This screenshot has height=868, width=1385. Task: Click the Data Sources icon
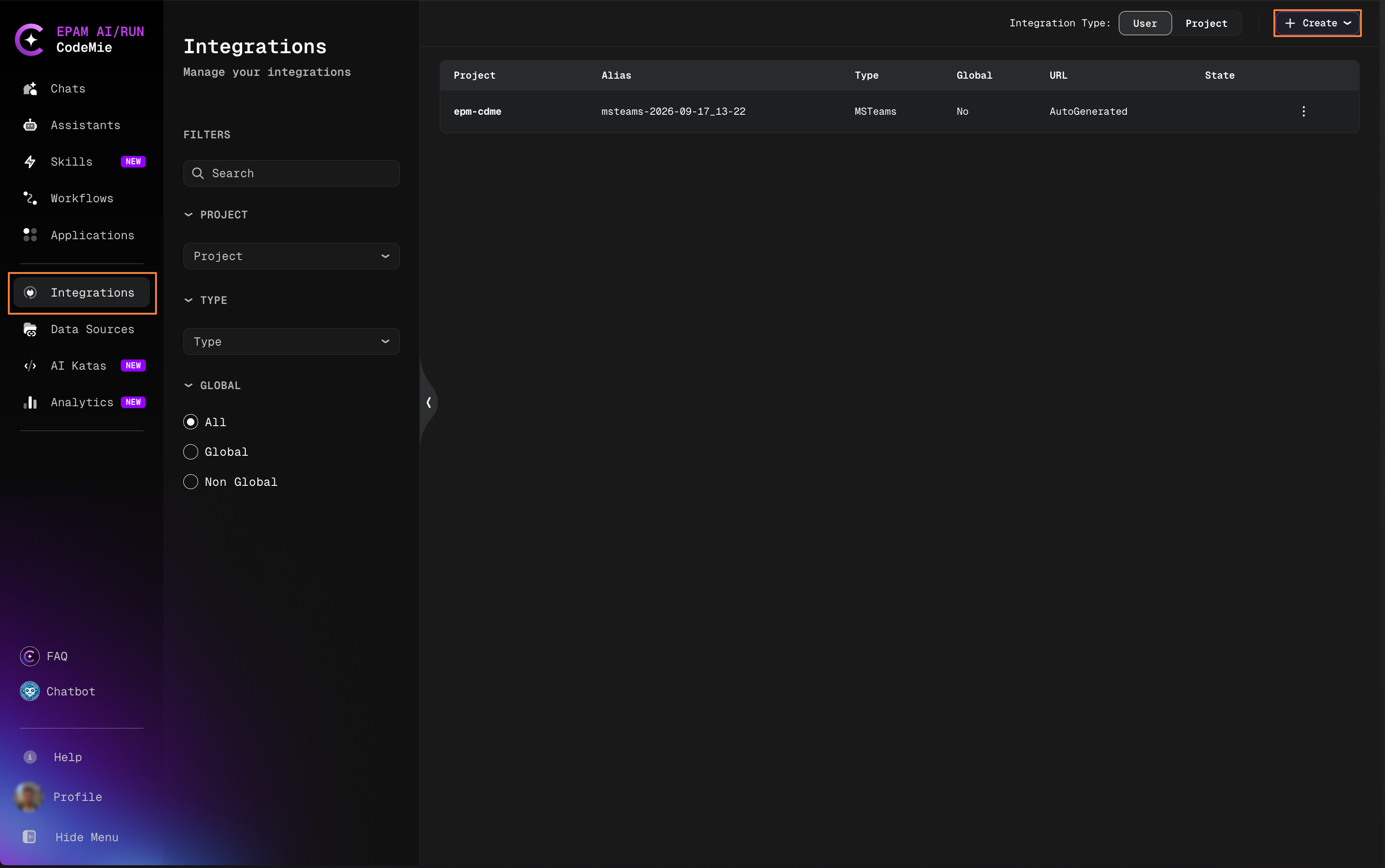[x=30, y=329]
